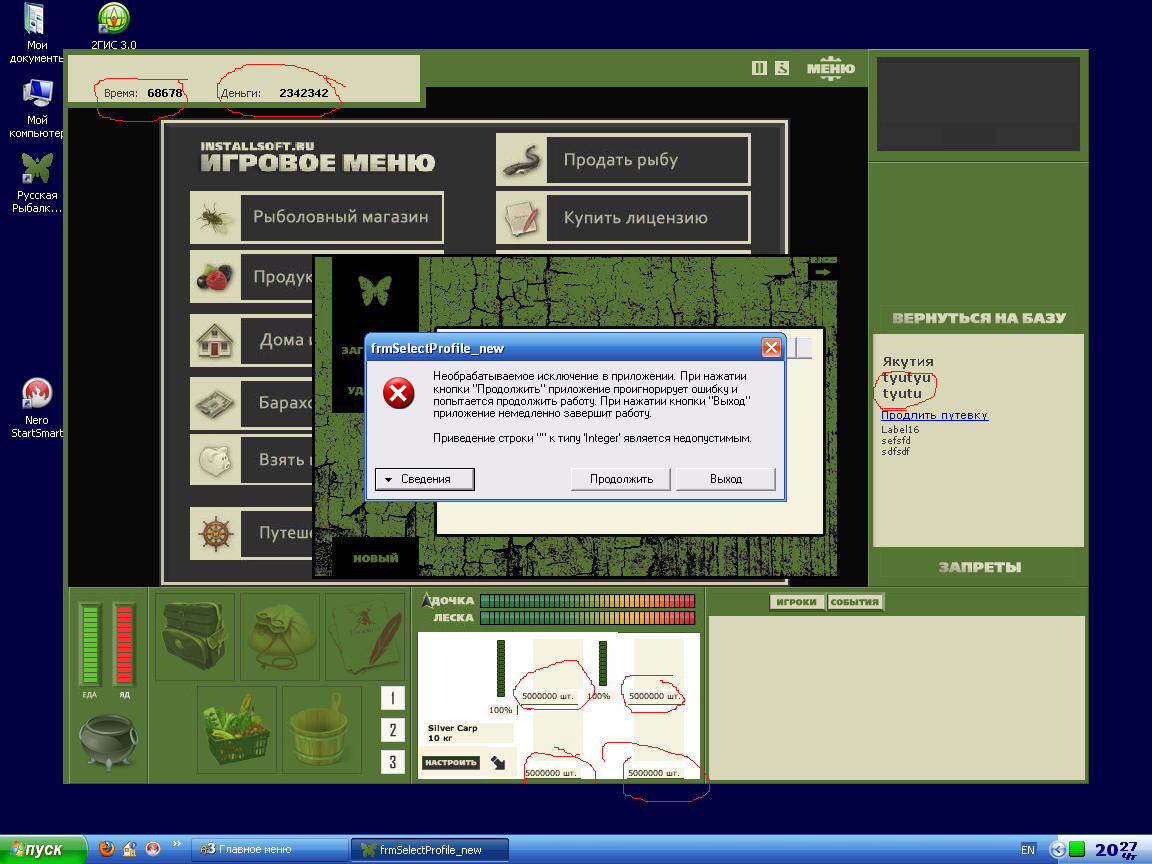
Task: Click the pause icon in the top bar
Action: coord(759,68)
